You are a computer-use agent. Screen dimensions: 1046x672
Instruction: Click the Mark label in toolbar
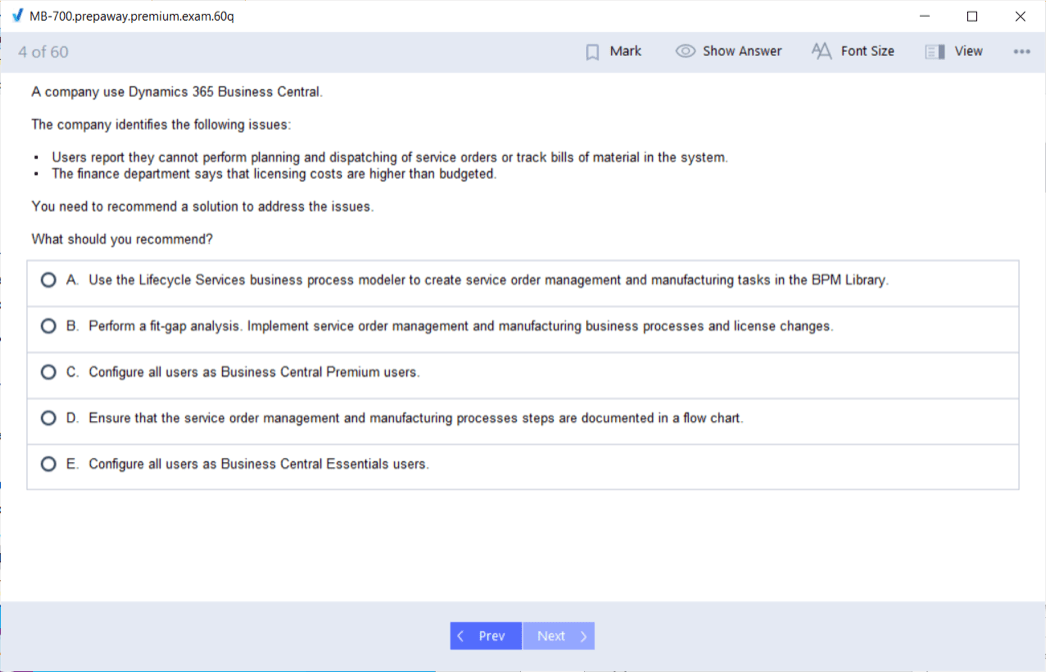(625, 51)
